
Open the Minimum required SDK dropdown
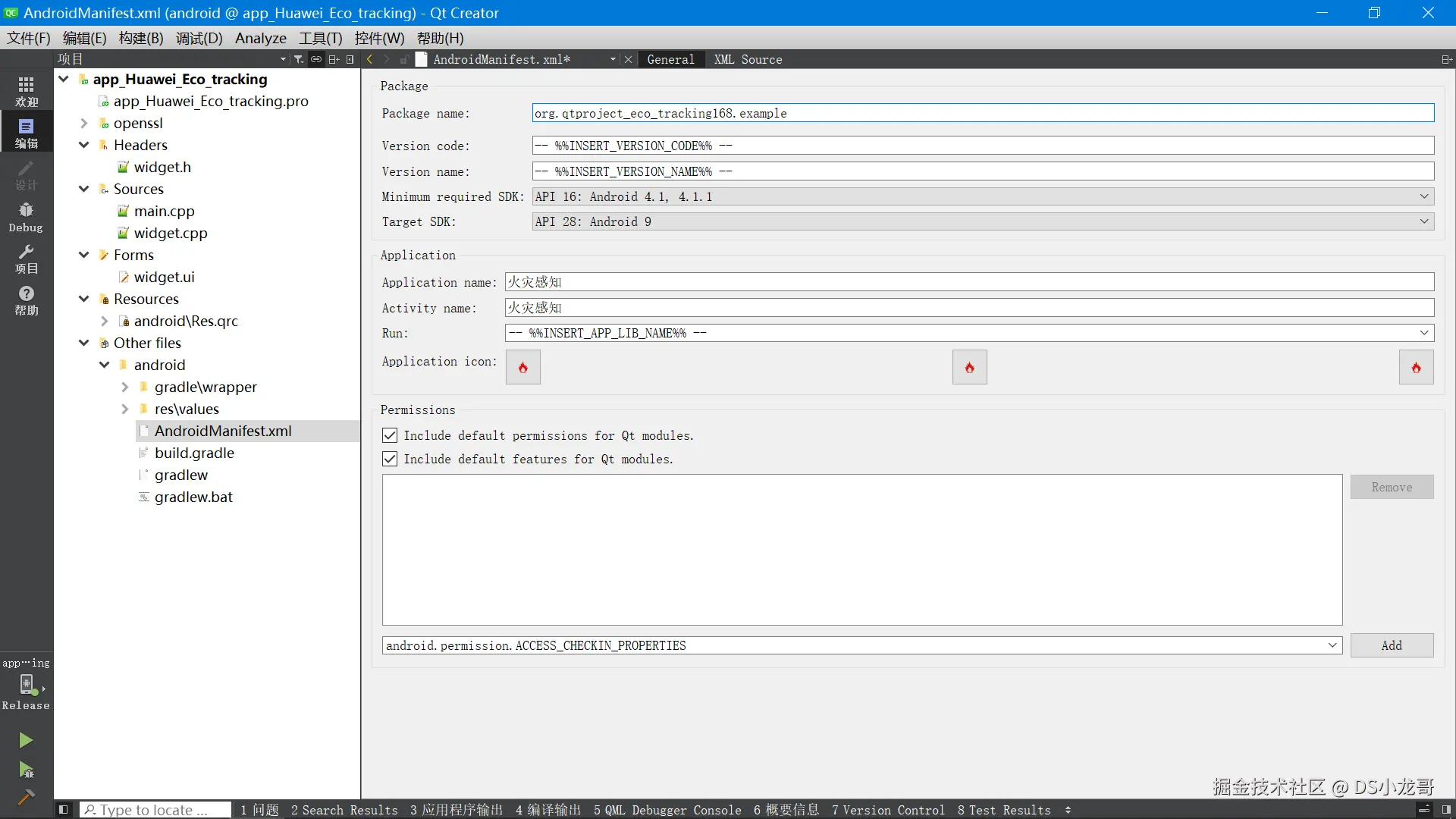click(982, 196)
